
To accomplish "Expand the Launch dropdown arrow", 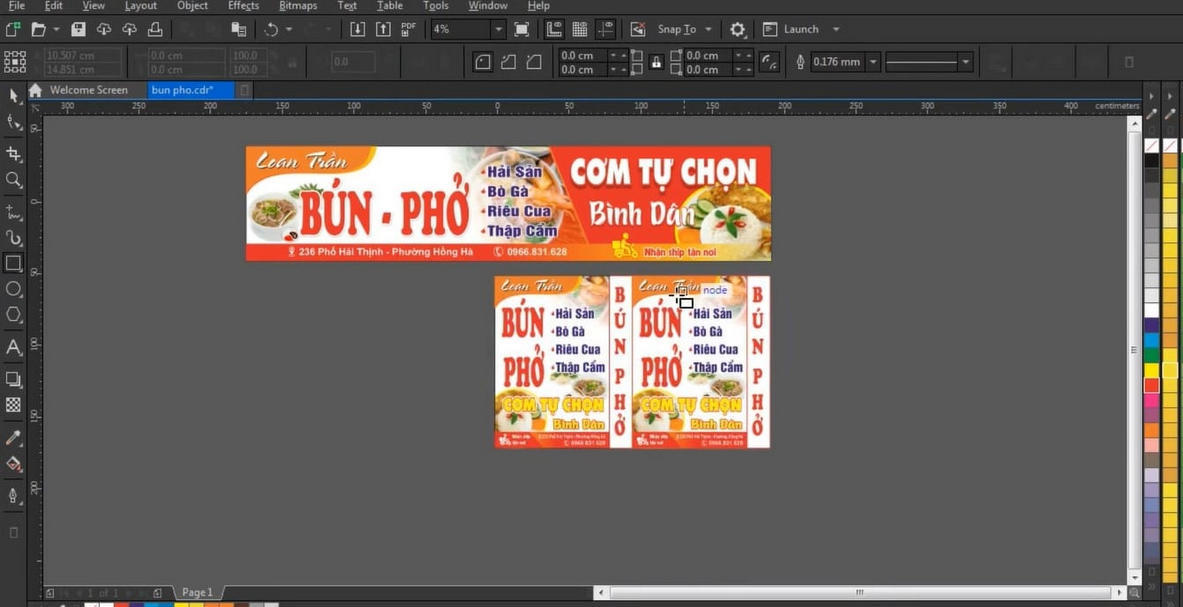I will (x=834, y=29).
